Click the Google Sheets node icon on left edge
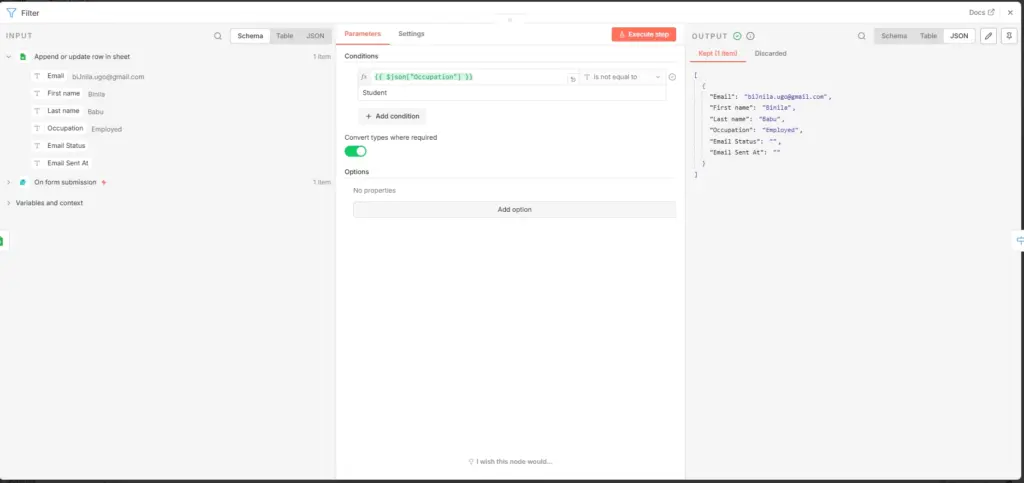The width and height of the screenshot is (1024, 483). point(1,241)
